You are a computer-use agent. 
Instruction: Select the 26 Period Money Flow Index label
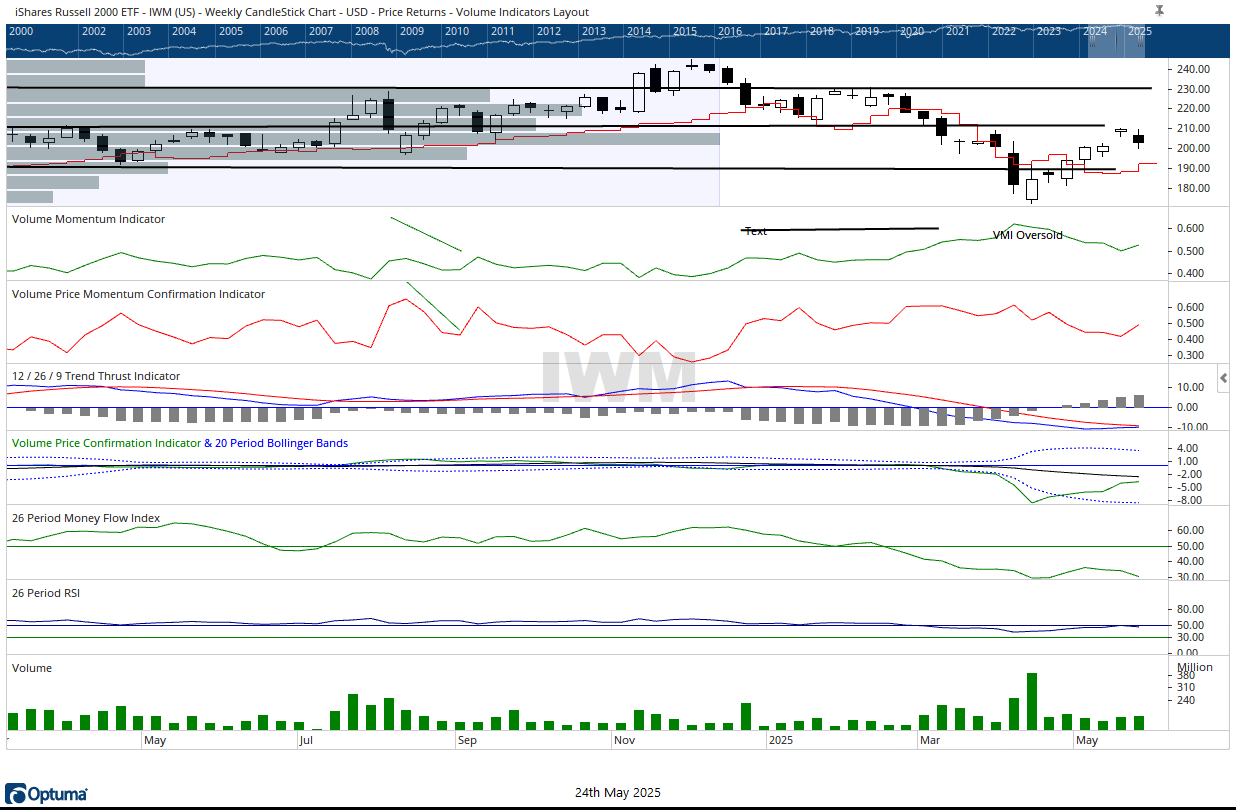tap(86, 518)
